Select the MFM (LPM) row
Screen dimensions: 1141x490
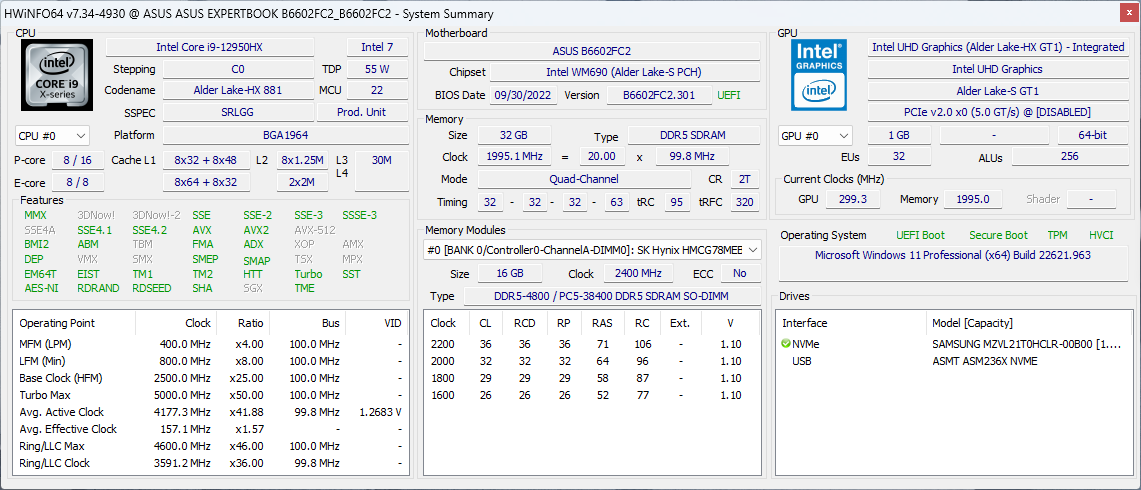(211, 344)
